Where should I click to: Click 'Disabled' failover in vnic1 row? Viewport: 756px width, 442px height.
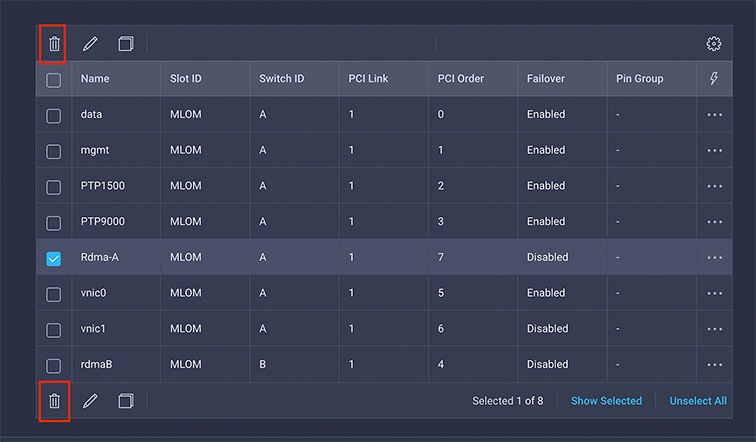pyautogui.click(x=547, y=328)
